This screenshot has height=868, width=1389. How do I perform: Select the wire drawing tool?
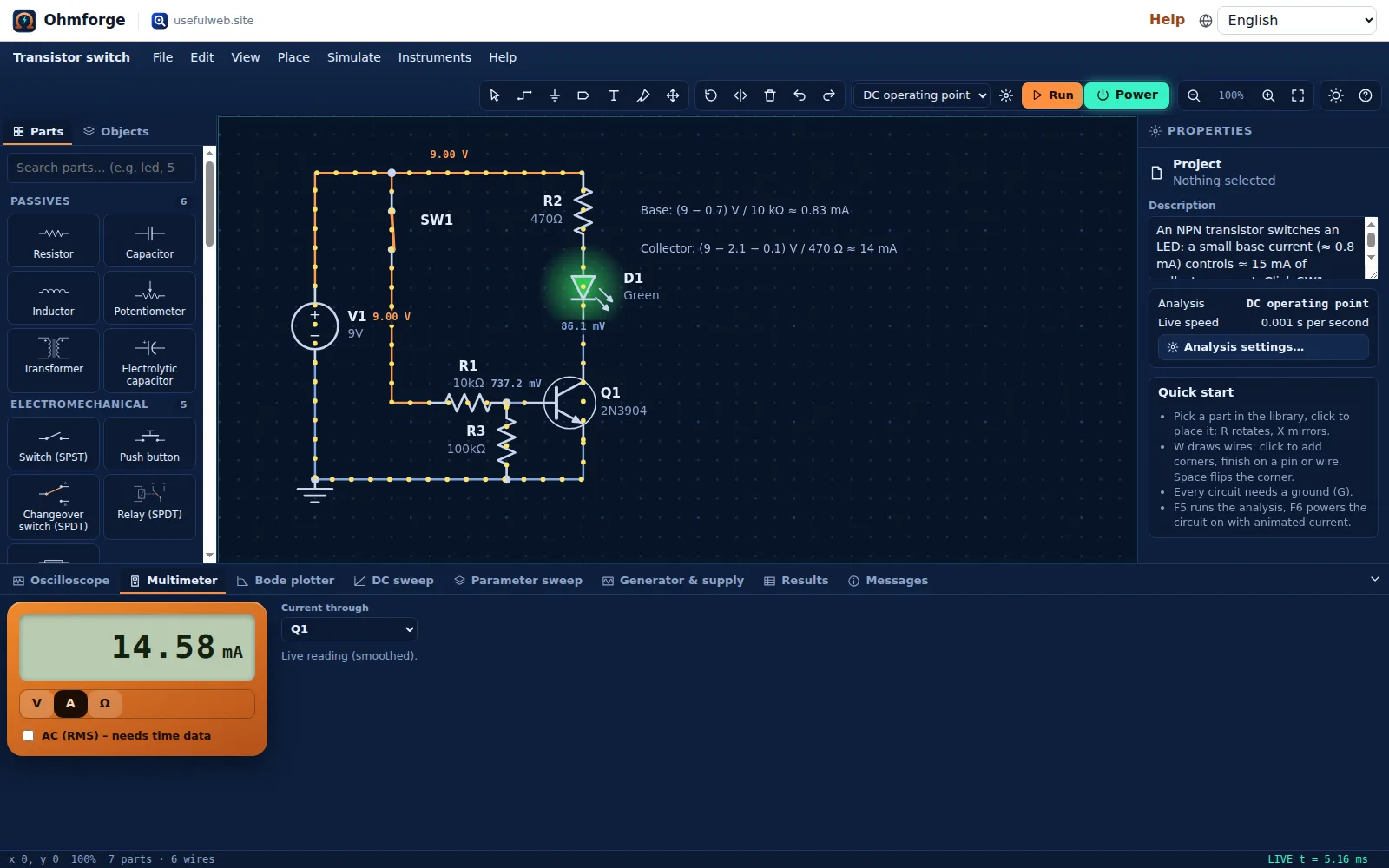click(x=524, y=95)
